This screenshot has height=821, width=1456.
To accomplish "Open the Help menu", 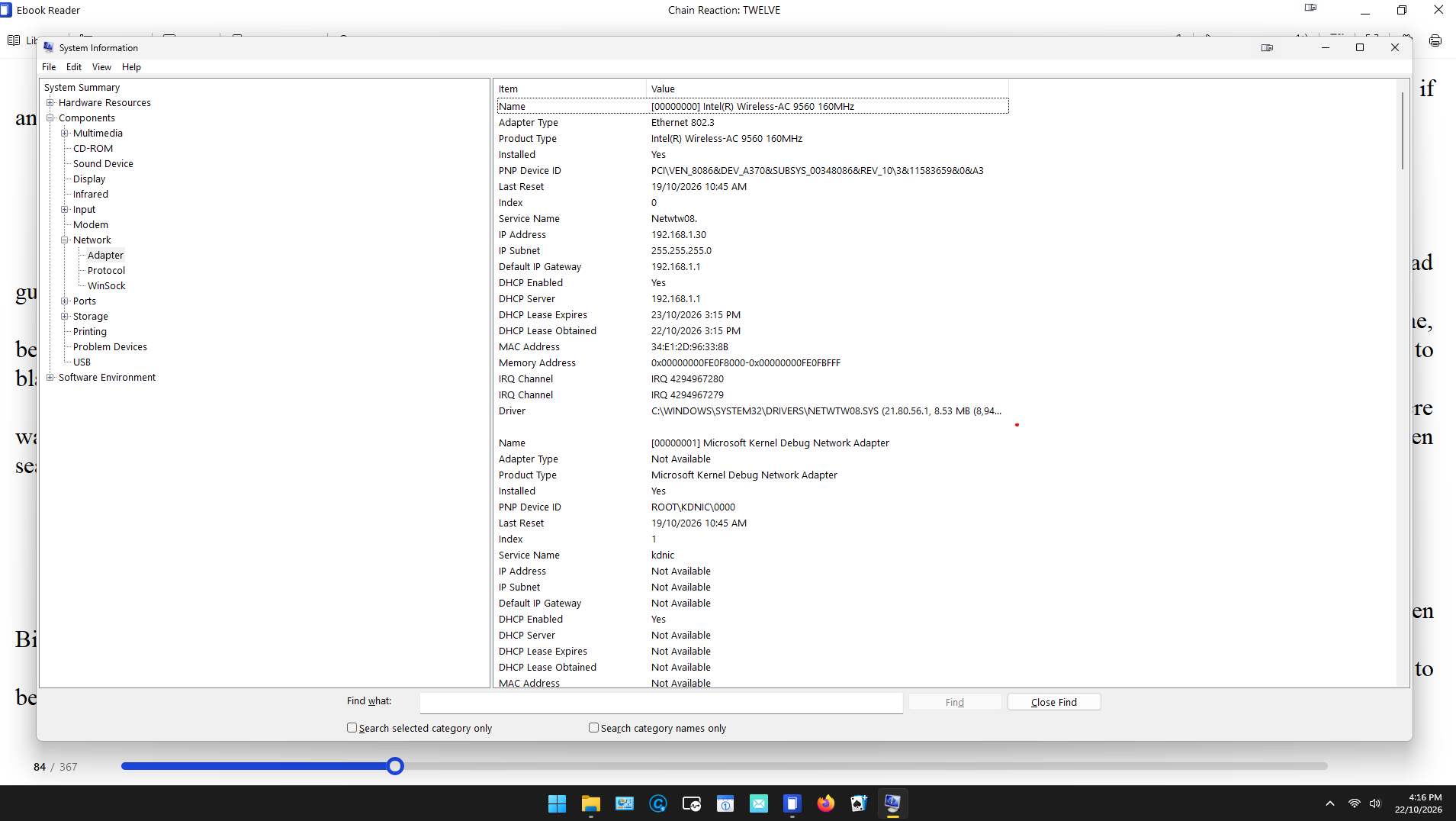I will [131, 67].
